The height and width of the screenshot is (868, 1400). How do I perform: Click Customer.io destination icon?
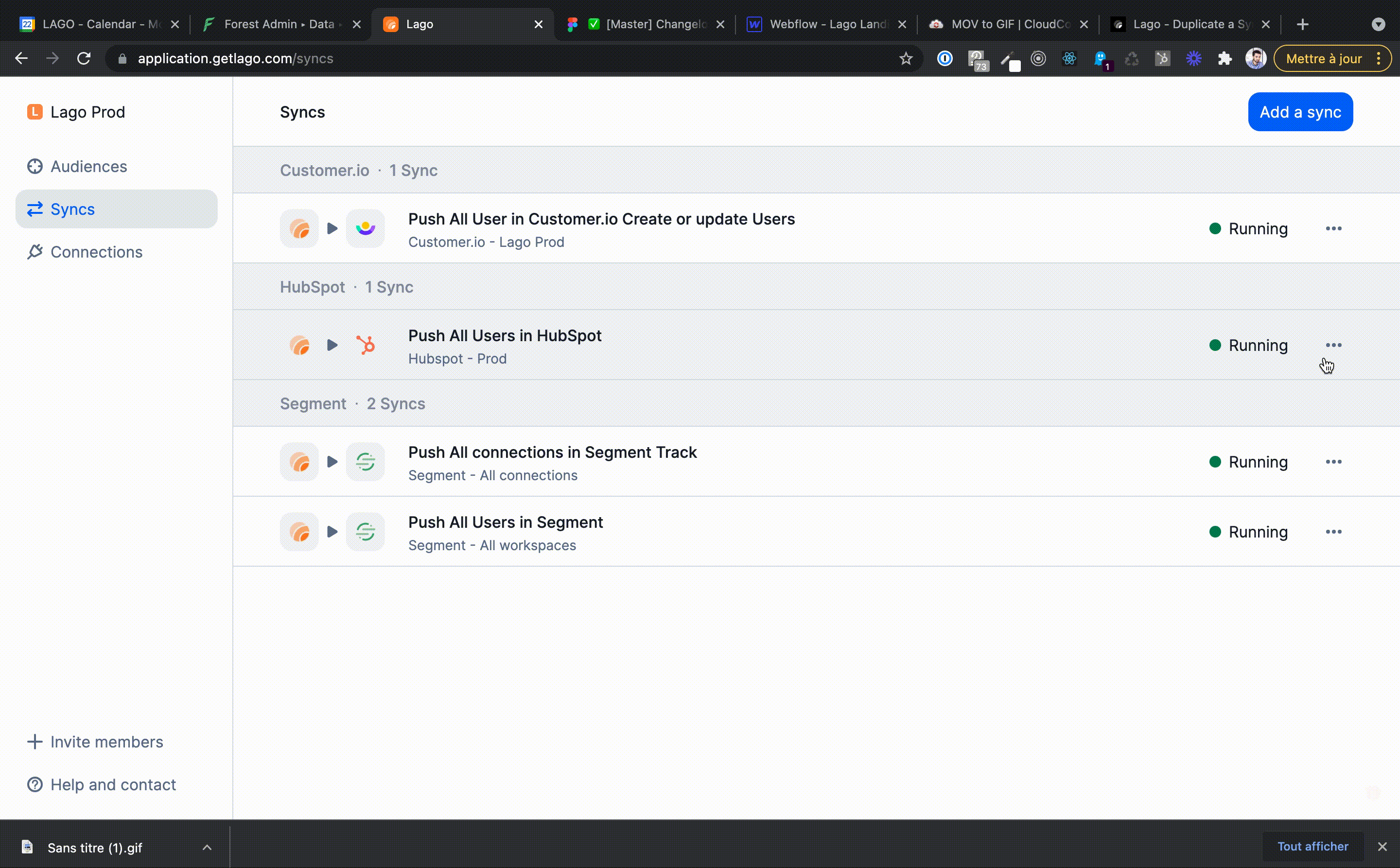coord(365,228)
